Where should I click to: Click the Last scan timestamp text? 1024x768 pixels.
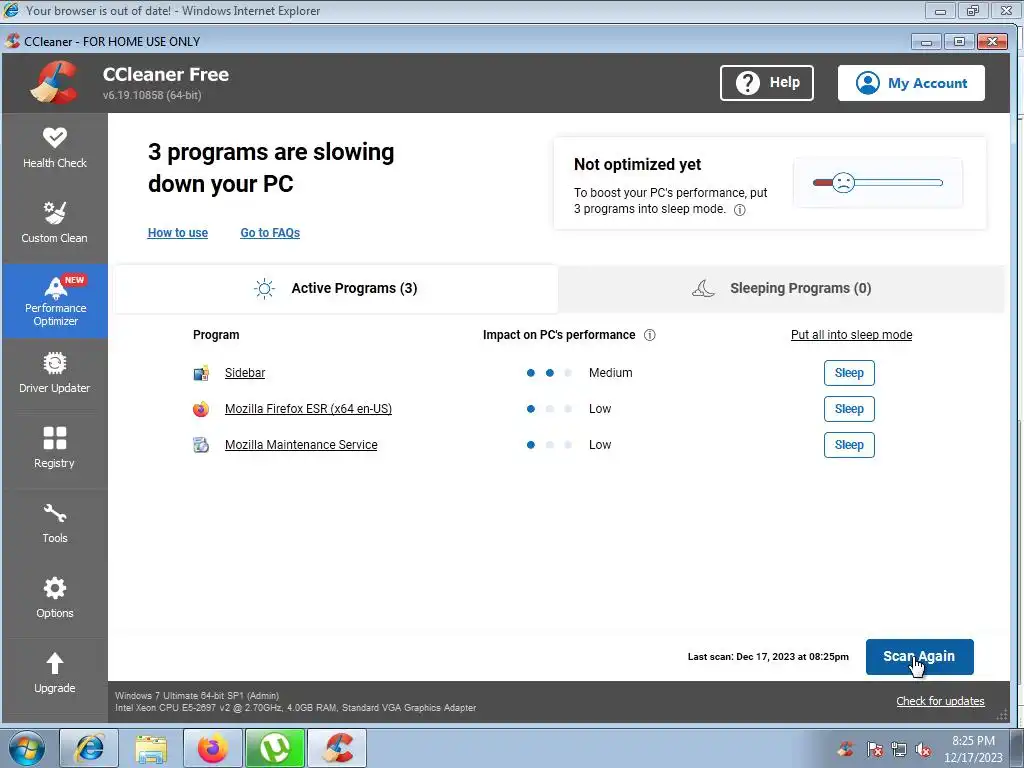(768, 656)
